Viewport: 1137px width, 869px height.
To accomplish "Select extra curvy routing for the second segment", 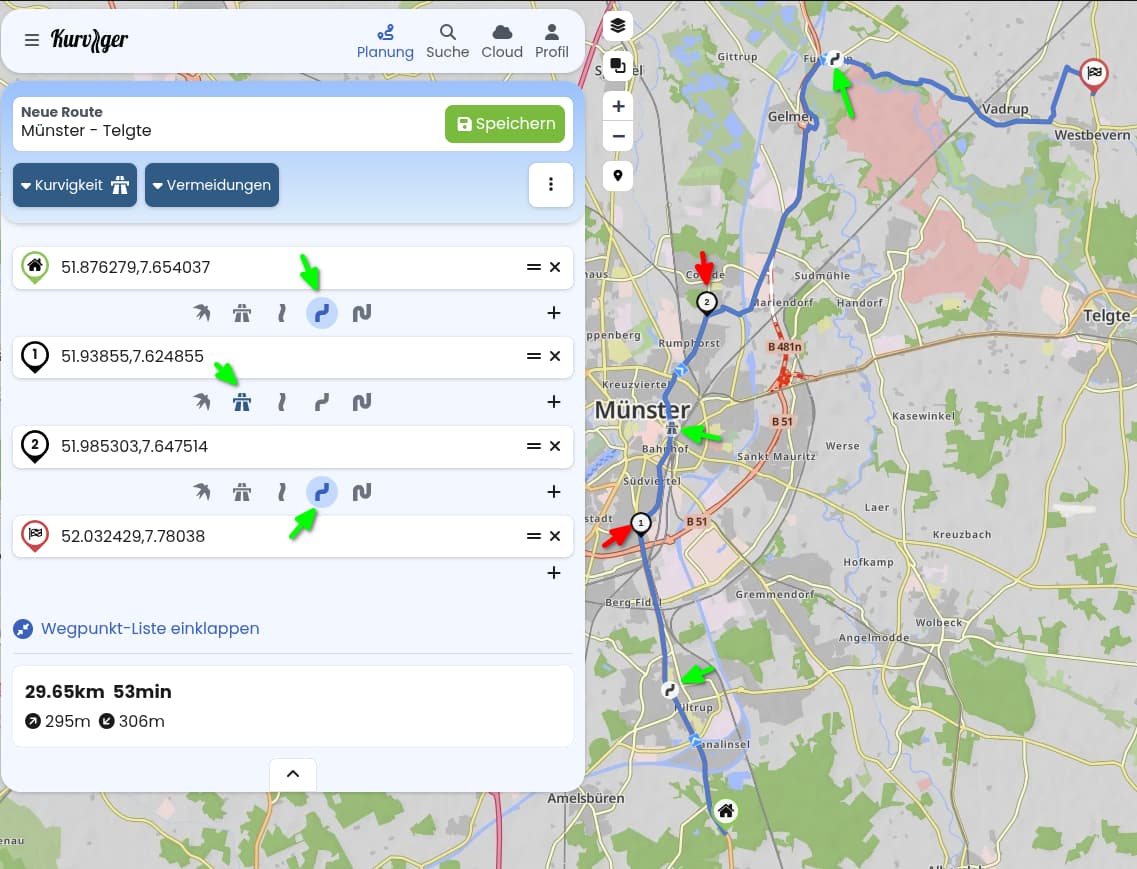I will pyautogui.click(x=362, y=403).
